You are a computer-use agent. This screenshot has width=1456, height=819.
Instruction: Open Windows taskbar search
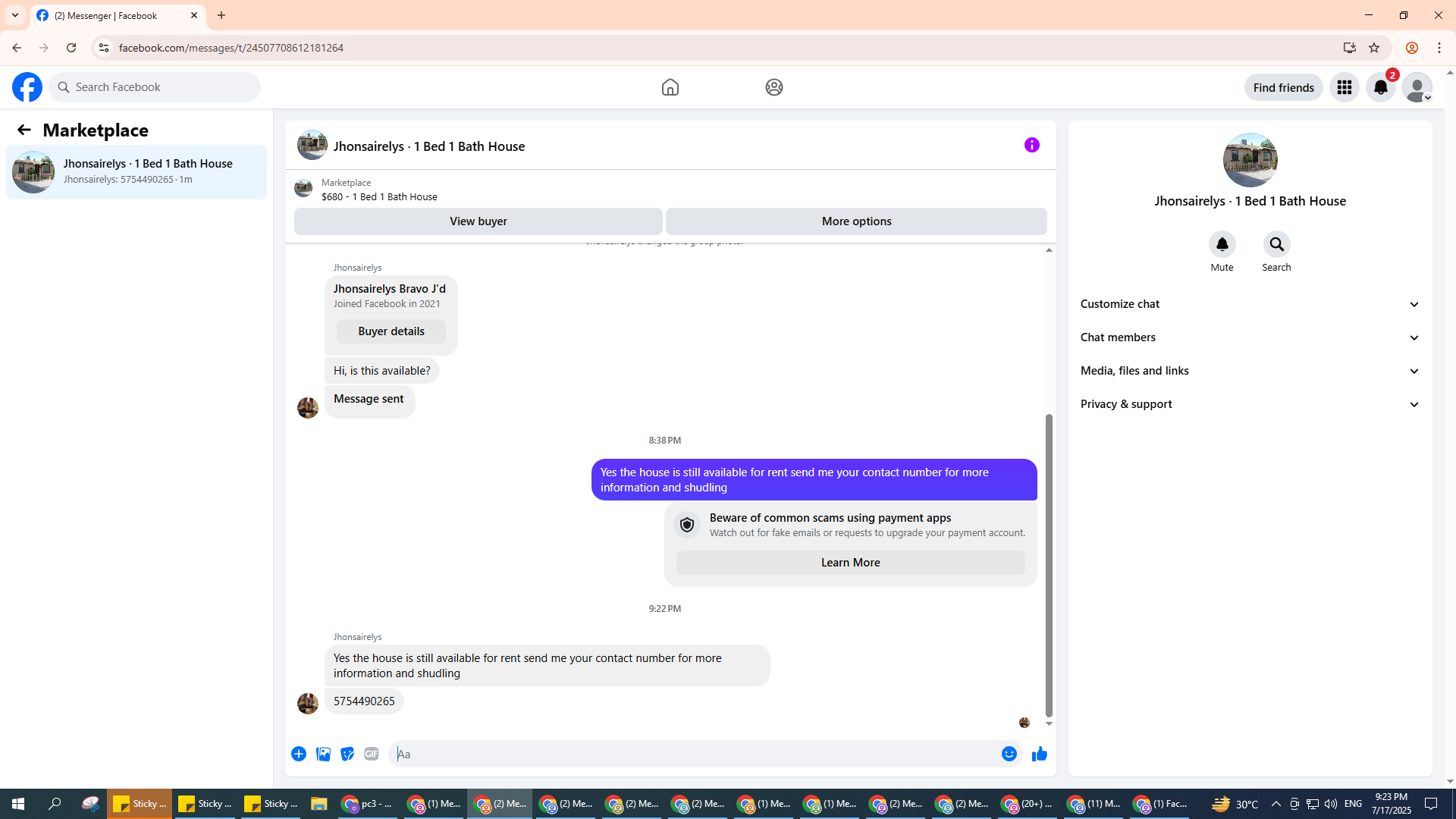[x=55, y=804]
